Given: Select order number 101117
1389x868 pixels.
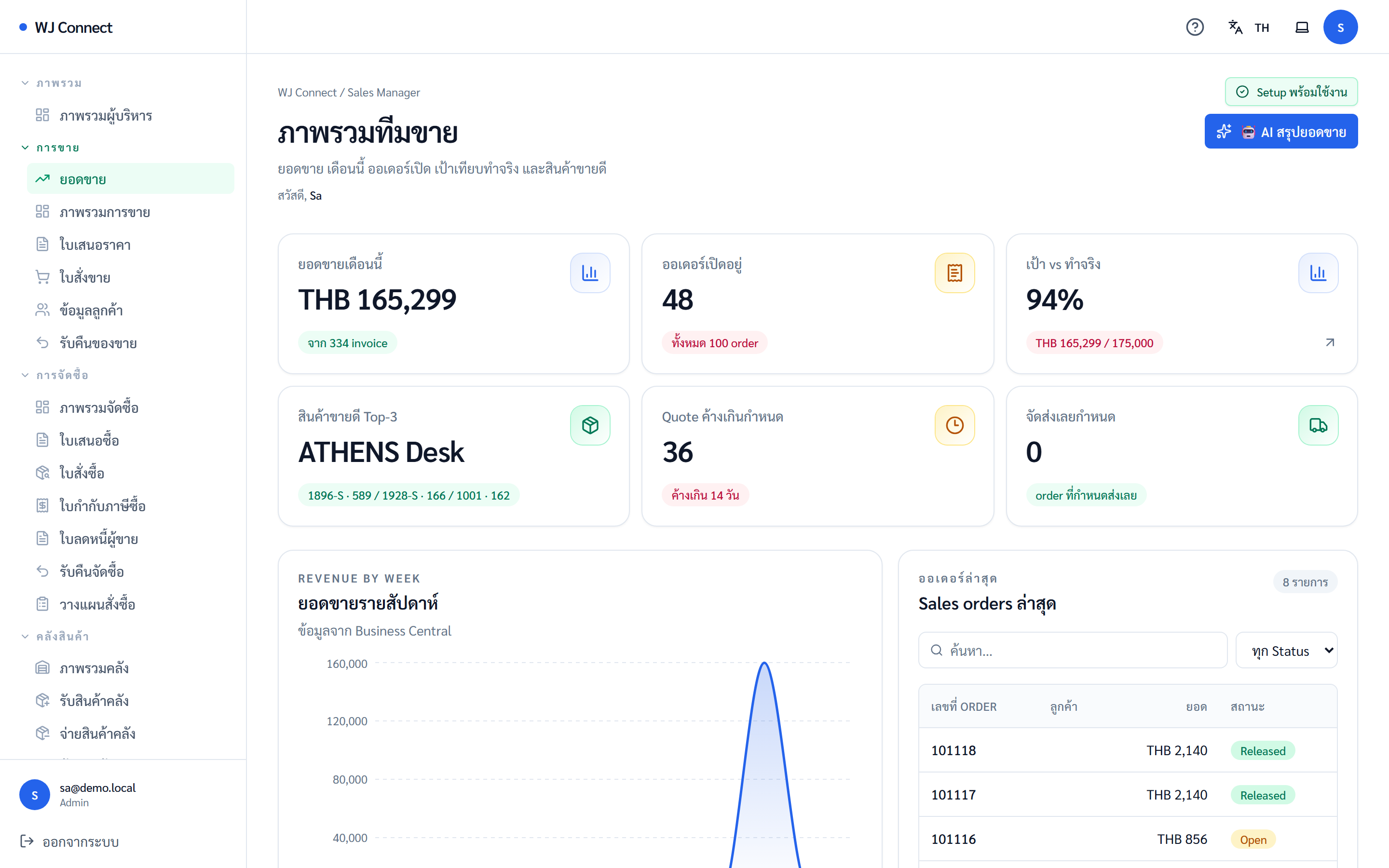Looking at the screenshot, I should (x=953, y=795).
